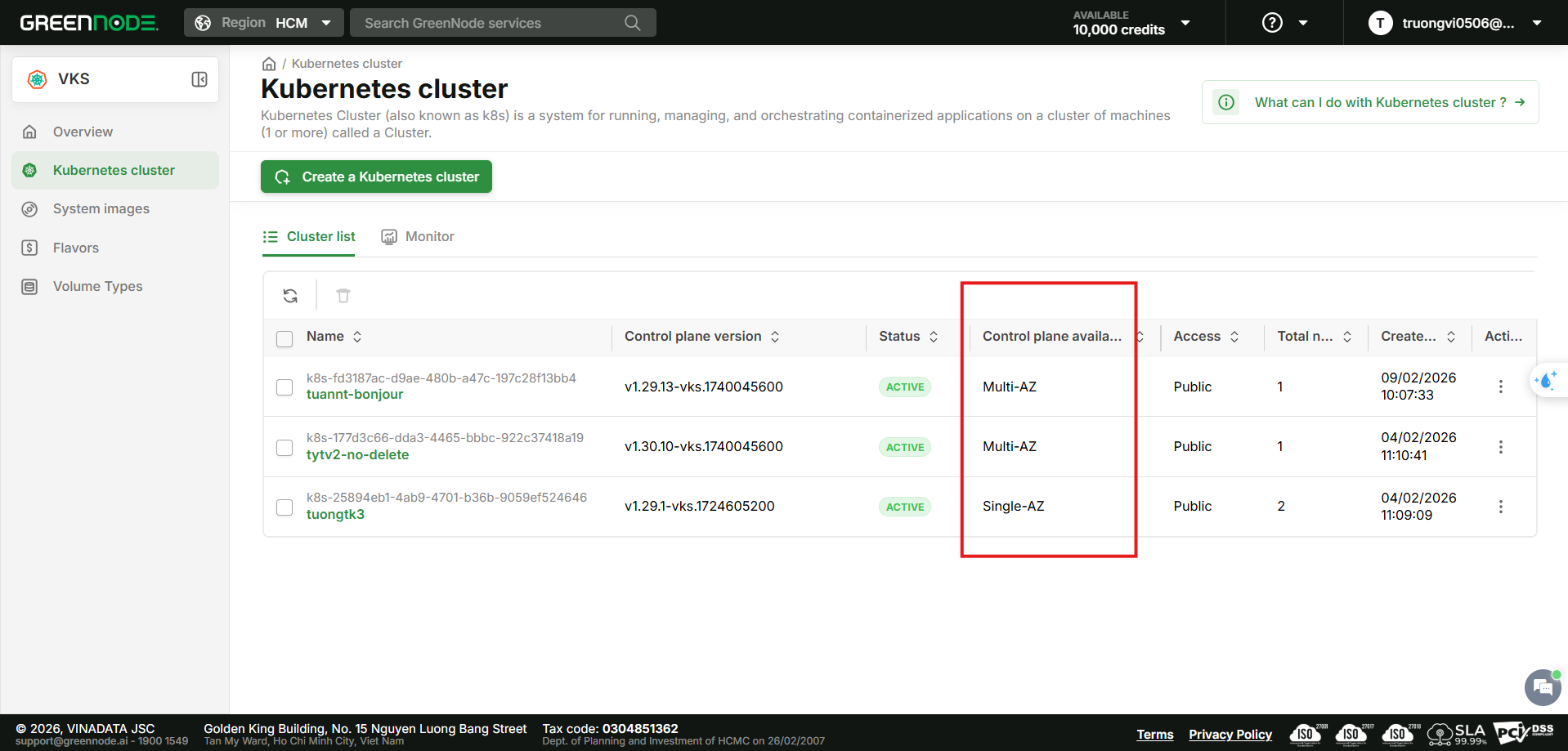The height and width of the screenshot is (751, 1568).
Task: Open the tytv2-no-delete cluster link
Action: tap(357, 455)
